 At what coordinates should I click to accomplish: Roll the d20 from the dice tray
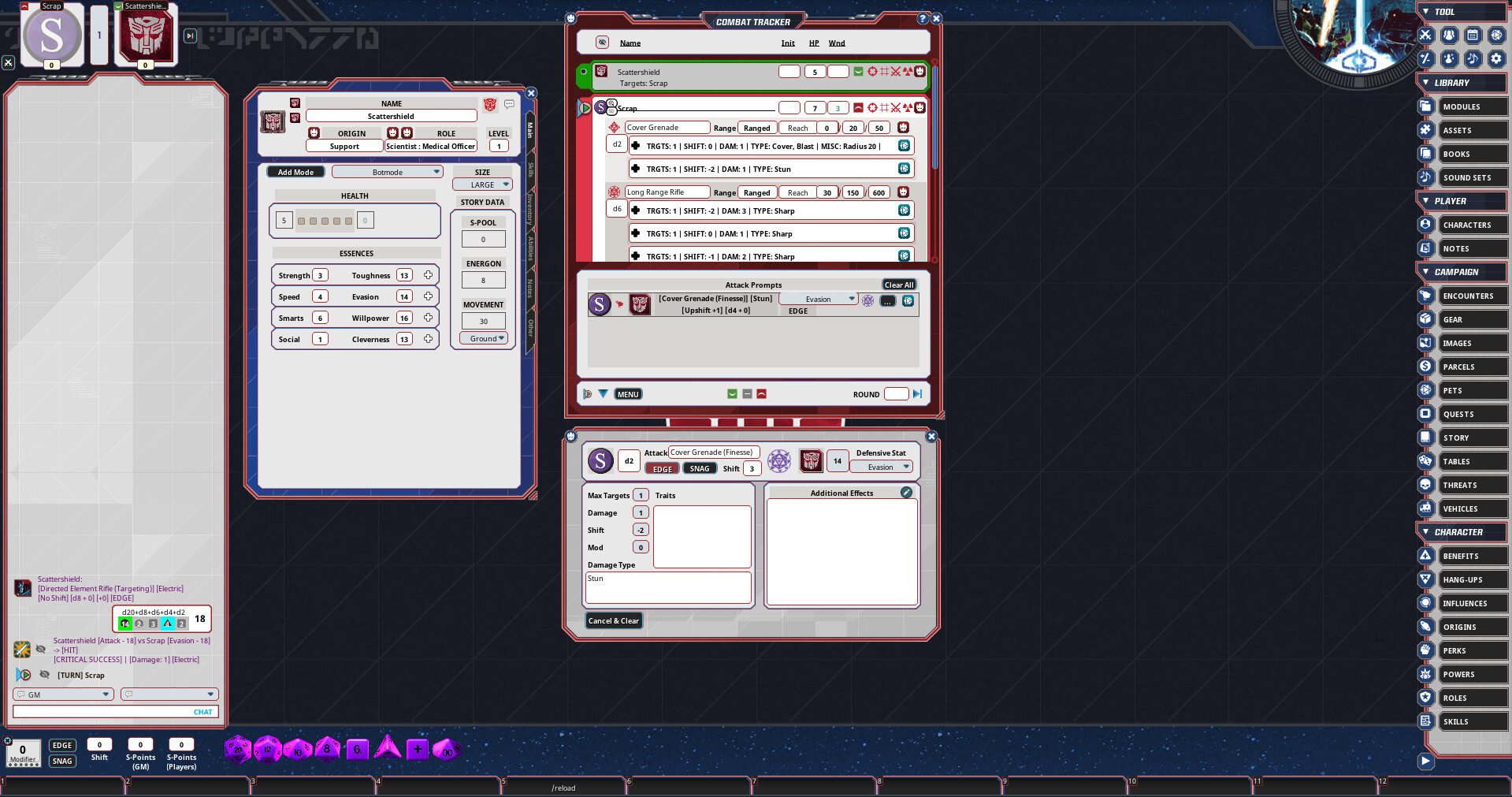coord(238,748)
